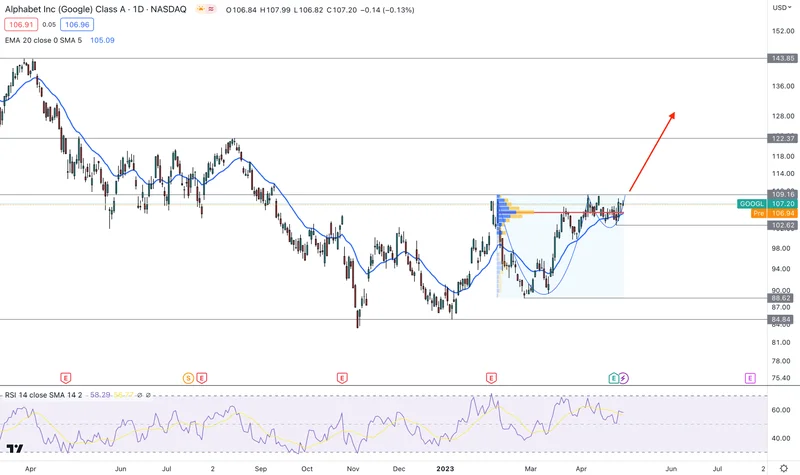Select the red upward trend arrow
The image size is (800, 475).
coord(652,152)
